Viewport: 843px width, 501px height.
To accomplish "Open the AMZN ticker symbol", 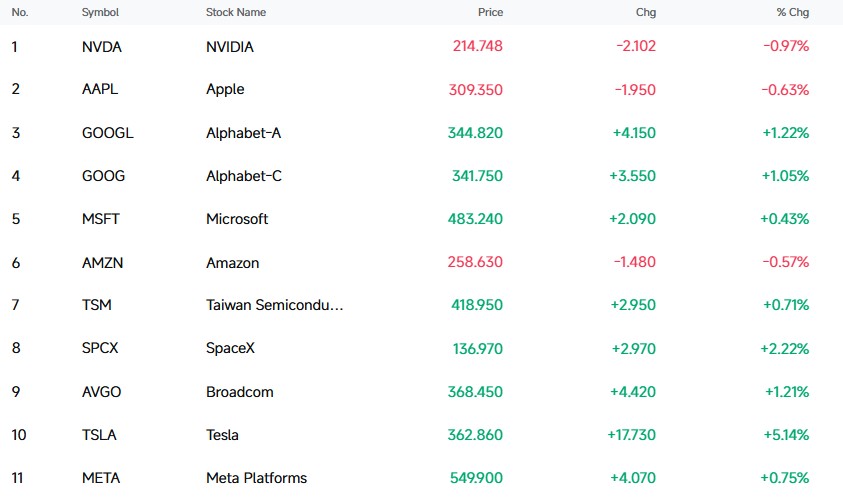I will [102, 263].
